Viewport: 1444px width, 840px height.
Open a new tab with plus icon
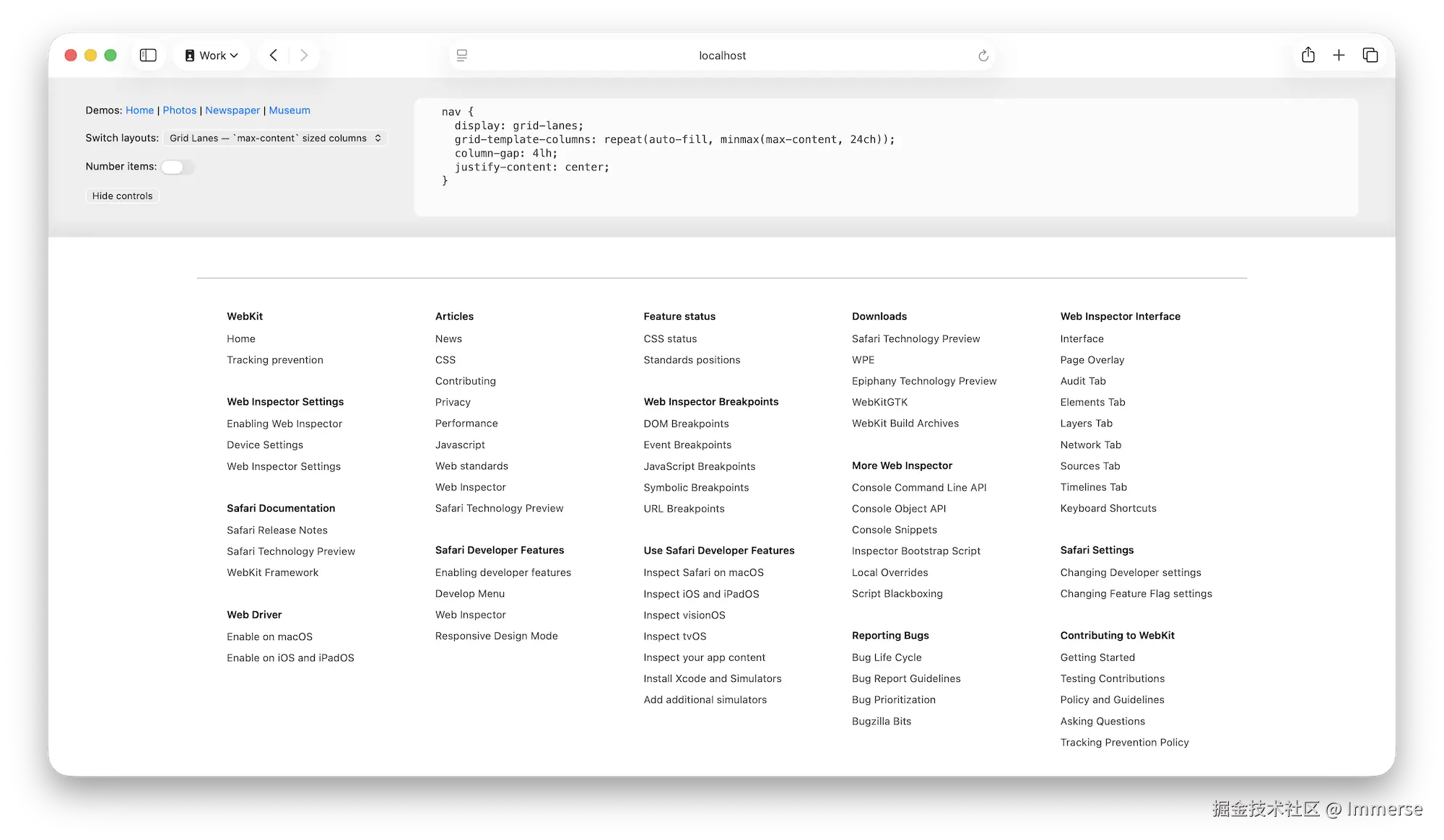[1339, 56]
